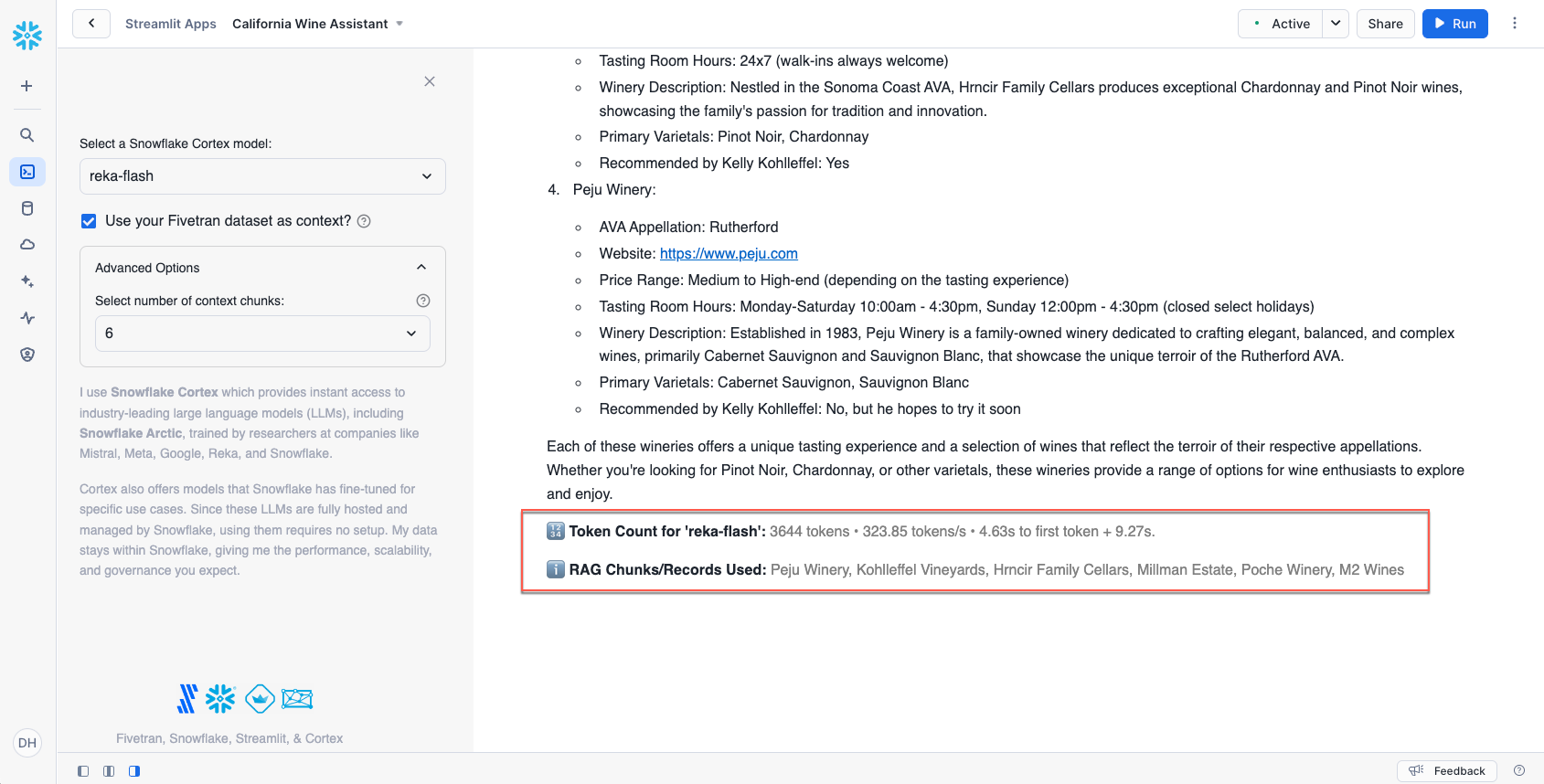Open the AI sparkle icon in sidebar

[x=27, y=281]
